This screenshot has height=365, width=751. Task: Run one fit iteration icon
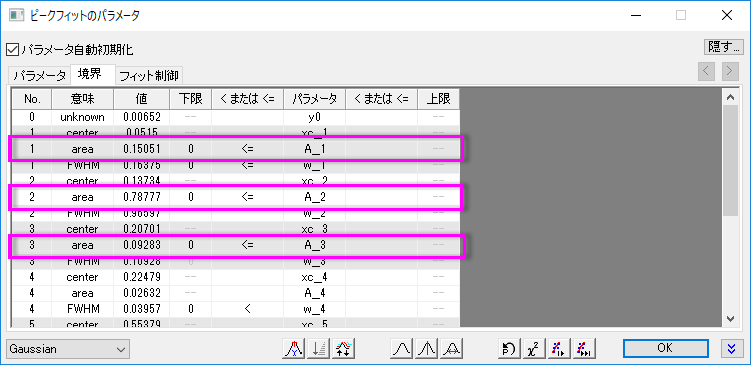coord(558,349)
